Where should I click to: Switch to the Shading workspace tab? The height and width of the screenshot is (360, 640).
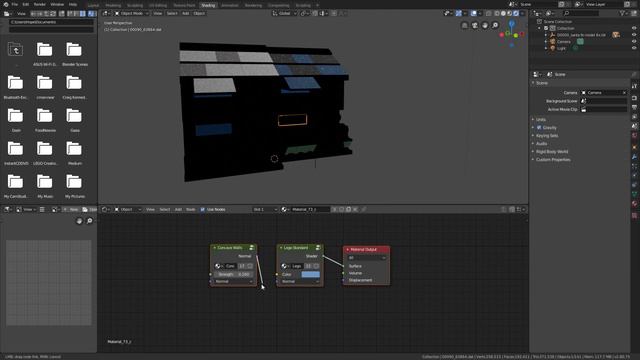coord(208,5)
